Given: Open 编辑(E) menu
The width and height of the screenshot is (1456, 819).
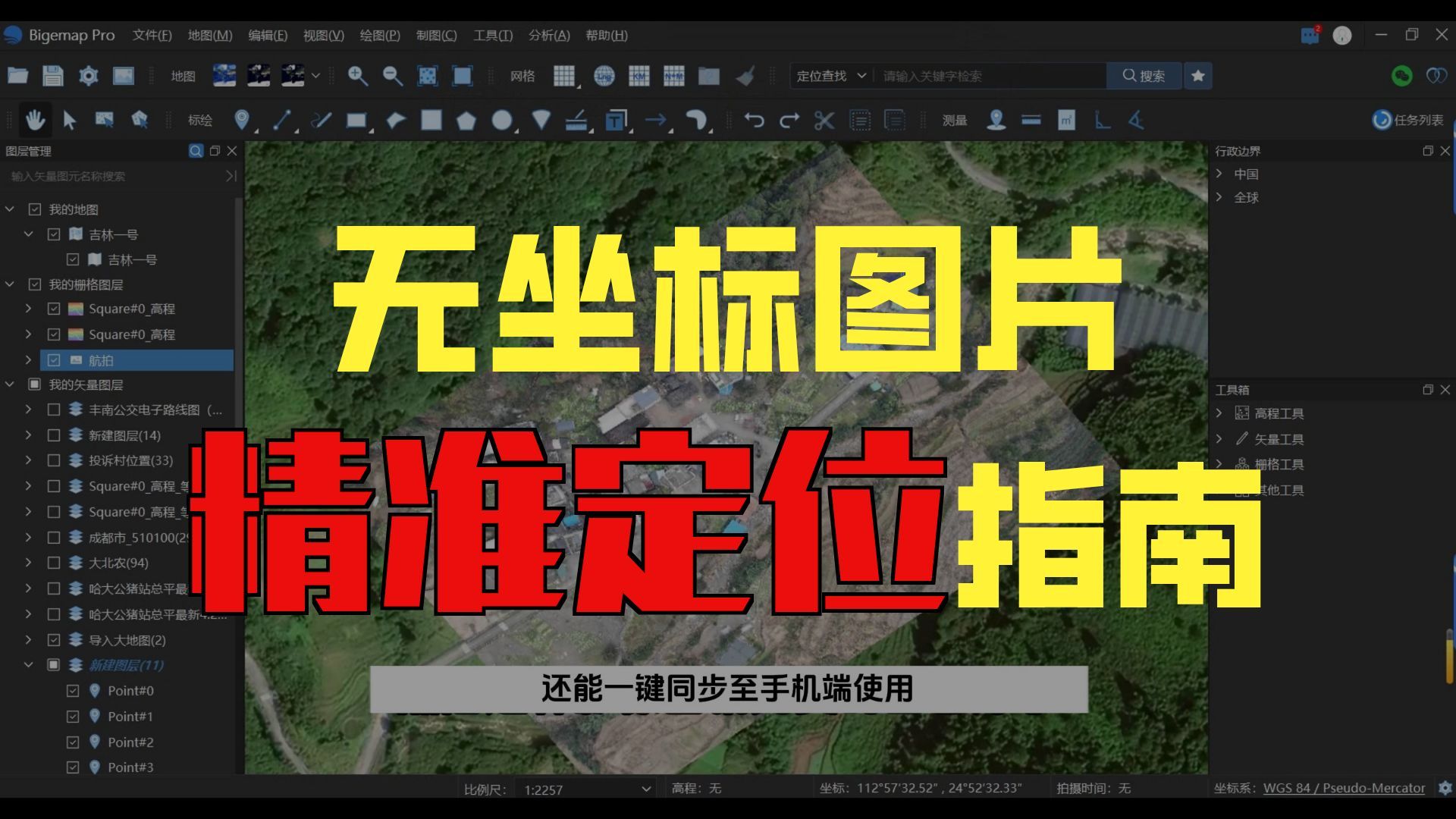Looking at the screenshot, I should click(x=268, y=35).
